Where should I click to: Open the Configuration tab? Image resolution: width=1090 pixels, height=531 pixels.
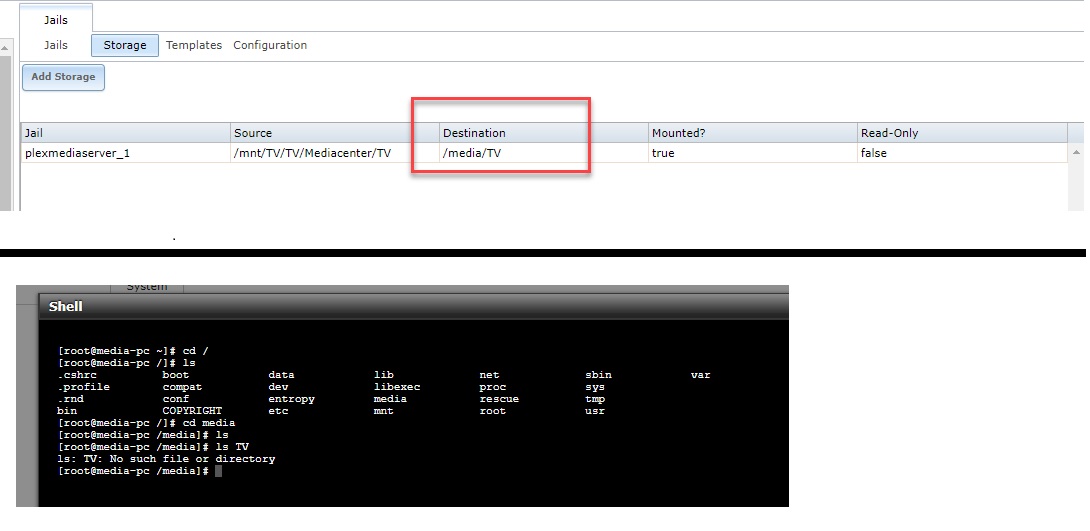(270, 45)
